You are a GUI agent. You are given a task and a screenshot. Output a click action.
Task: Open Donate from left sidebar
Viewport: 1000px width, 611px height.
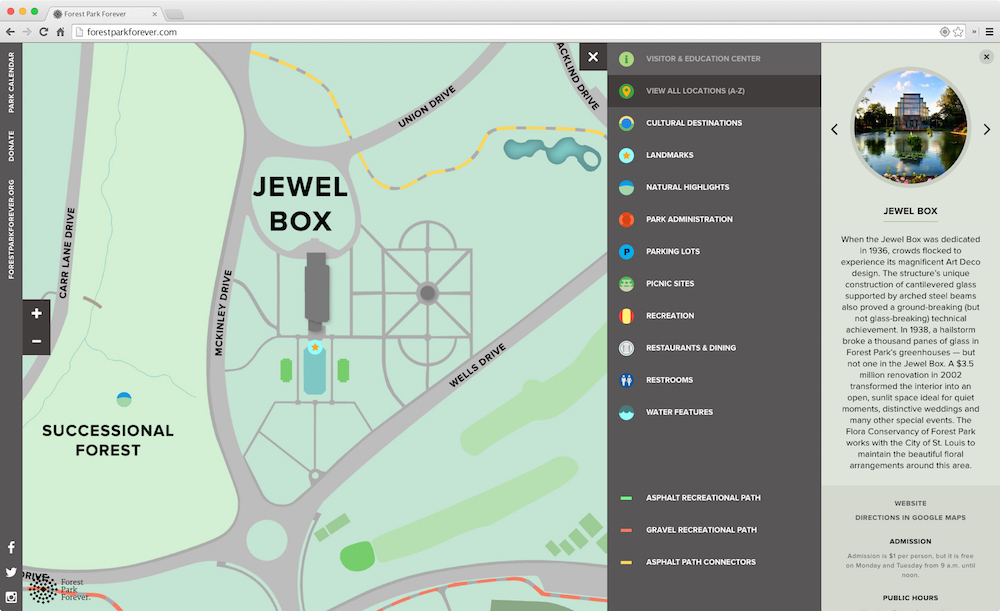pos(11,146)
